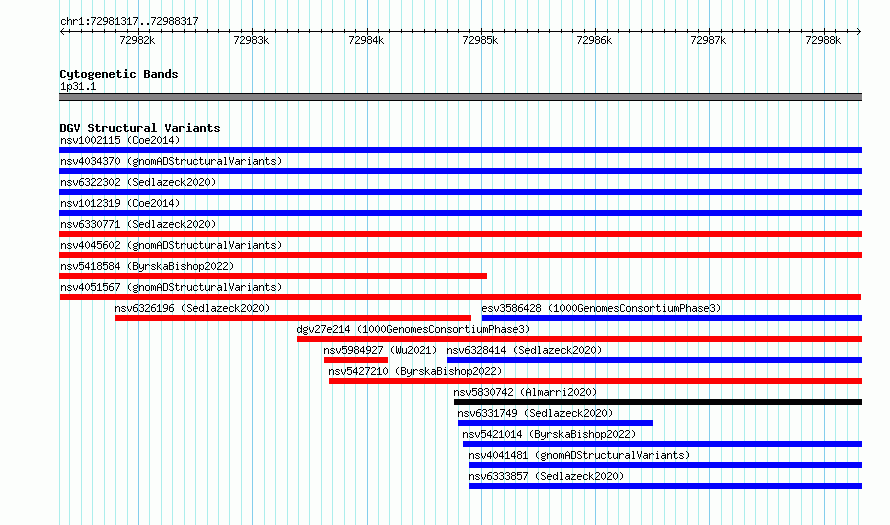Viewport: 890px width, 525px height.
Task: Click the nsv6326196 (Sedlazeck2020) label
Action: 192,308
